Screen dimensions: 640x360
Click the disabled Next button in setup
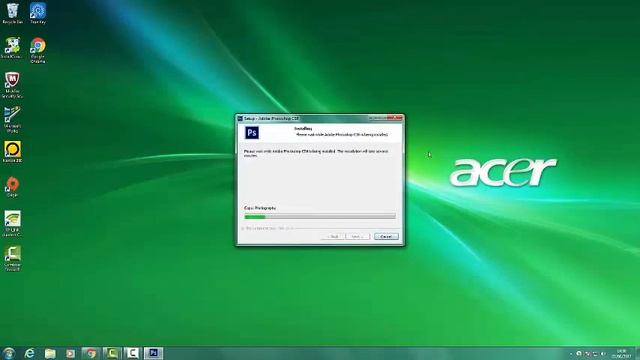[x=358, y=236]
